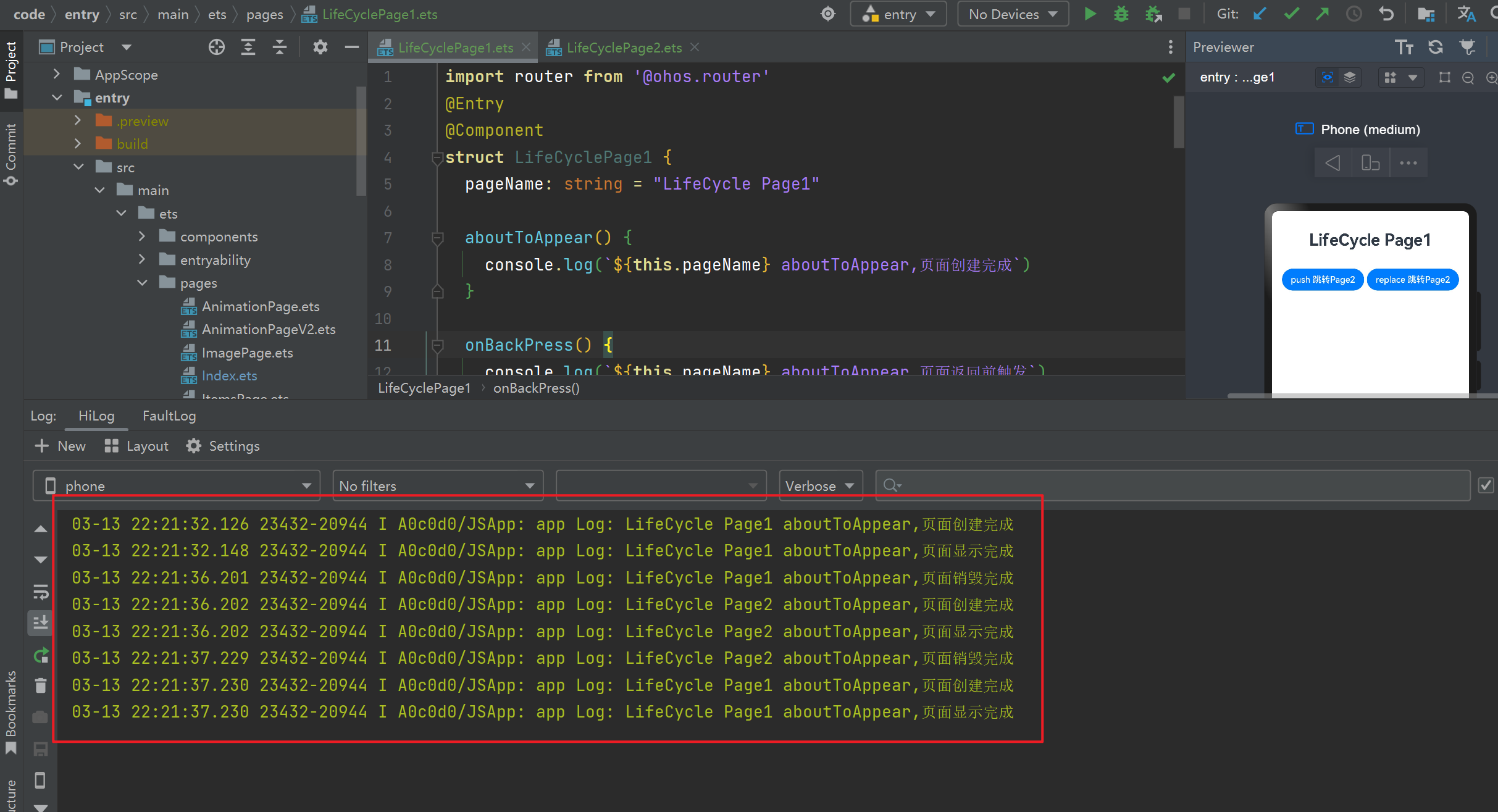The height and width of the screenshot is (812, 1498).
Task: Toggle the checkbox beside the log search
Action: [x=1486, y=485]
